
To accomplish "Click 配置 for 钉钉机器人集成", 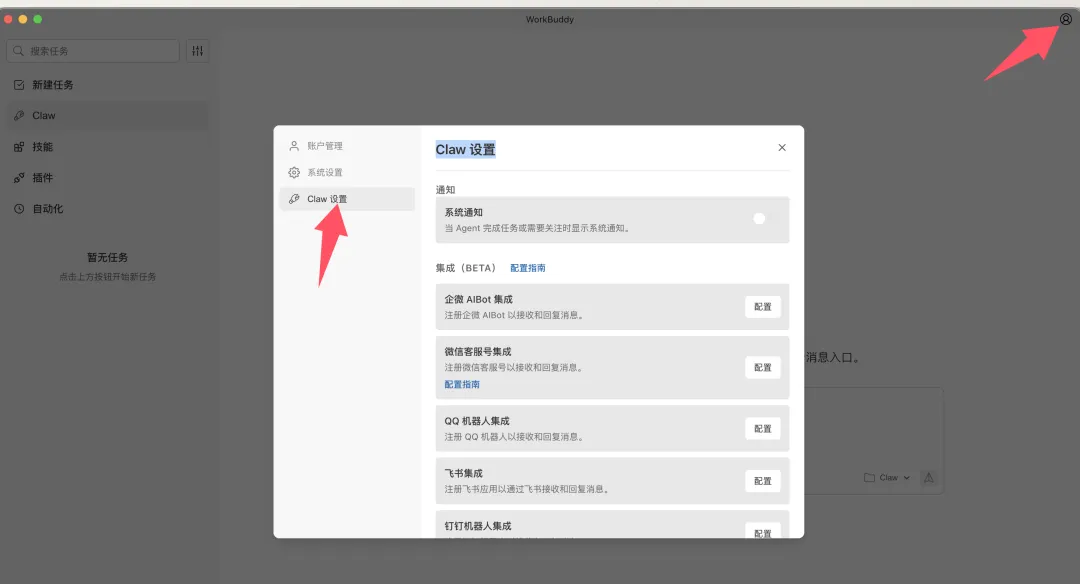I will [762, 532].
